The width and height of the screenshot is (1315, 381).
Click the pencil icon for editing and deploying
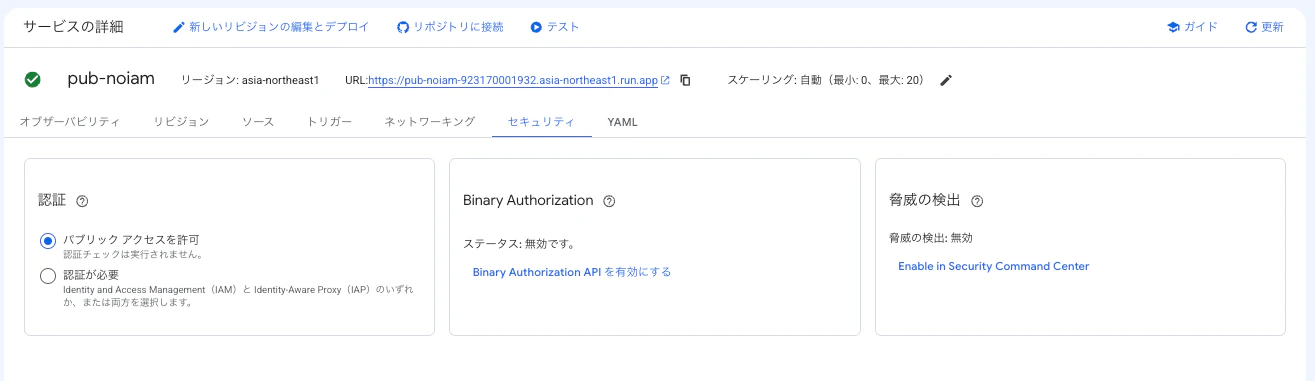point(179,27)
